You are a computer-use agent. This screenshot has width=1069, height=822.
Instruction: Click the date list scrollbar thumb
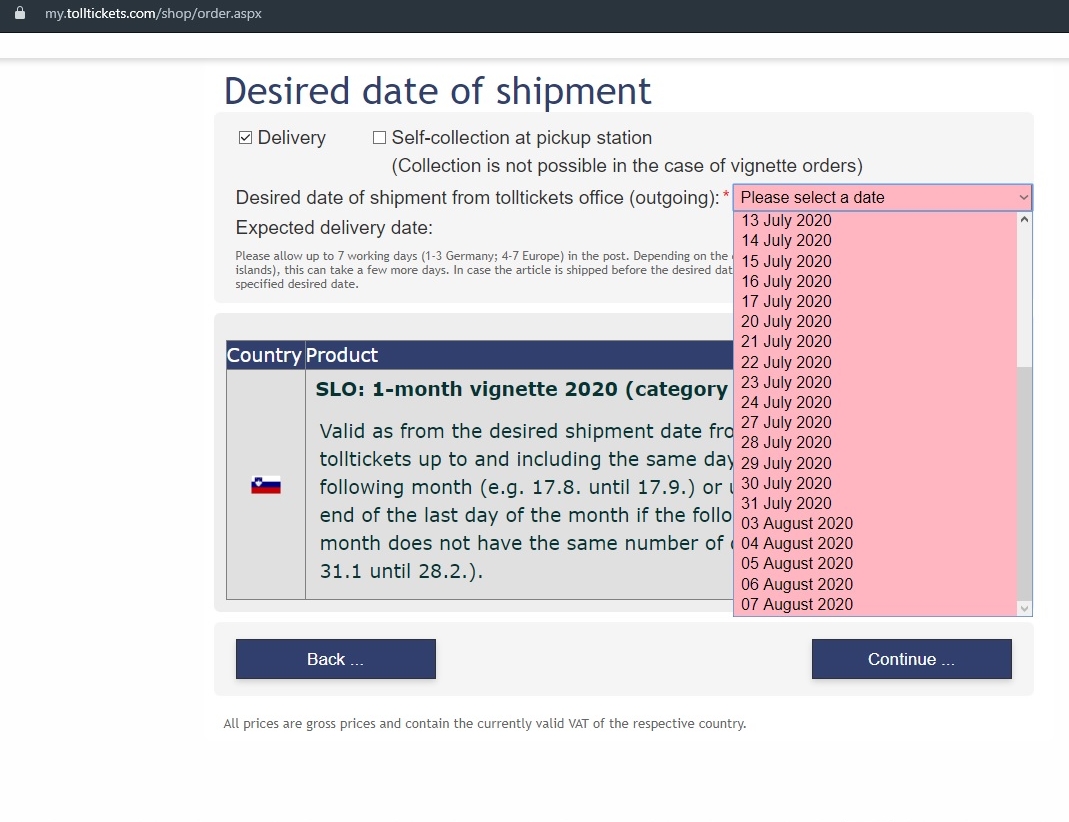pos(1024,480)
